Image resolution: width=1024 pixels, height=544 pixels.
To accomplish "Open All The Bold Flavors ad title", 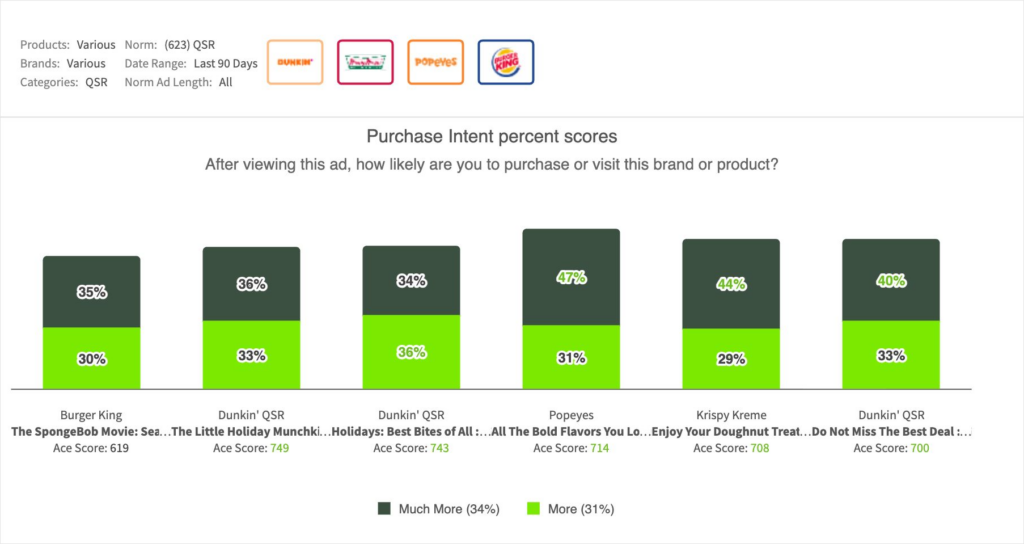I will click(x=571, y=432).
